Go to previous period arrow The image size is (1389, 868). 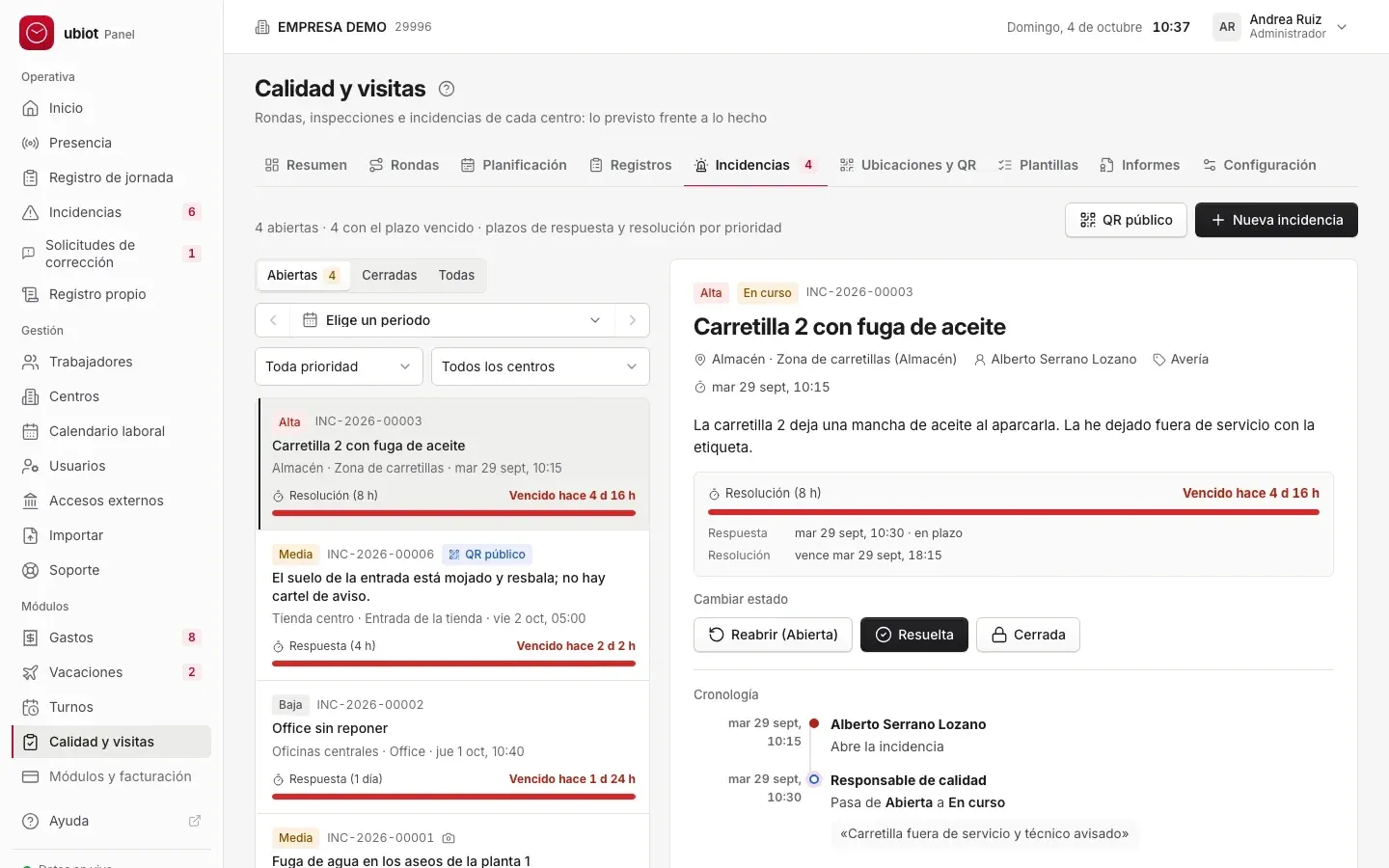click(273, 320)
